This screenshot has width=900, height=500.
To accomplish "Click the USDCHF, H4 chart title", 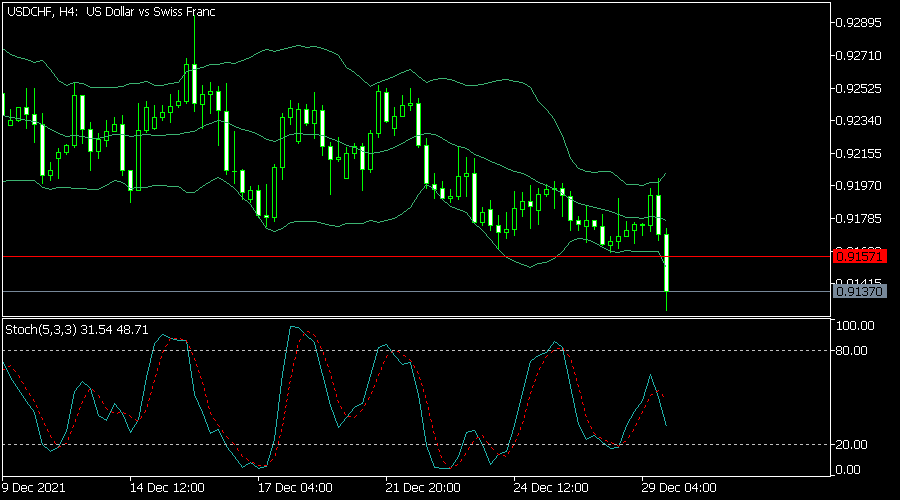I will [111, 11].
